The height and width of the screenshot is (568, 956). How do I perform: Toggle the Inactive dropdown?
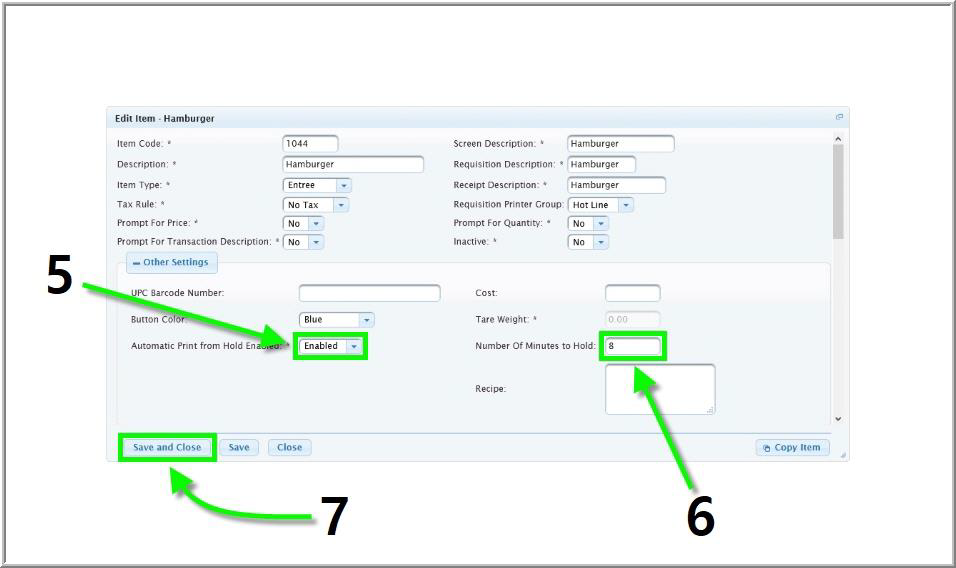[600, 242]
